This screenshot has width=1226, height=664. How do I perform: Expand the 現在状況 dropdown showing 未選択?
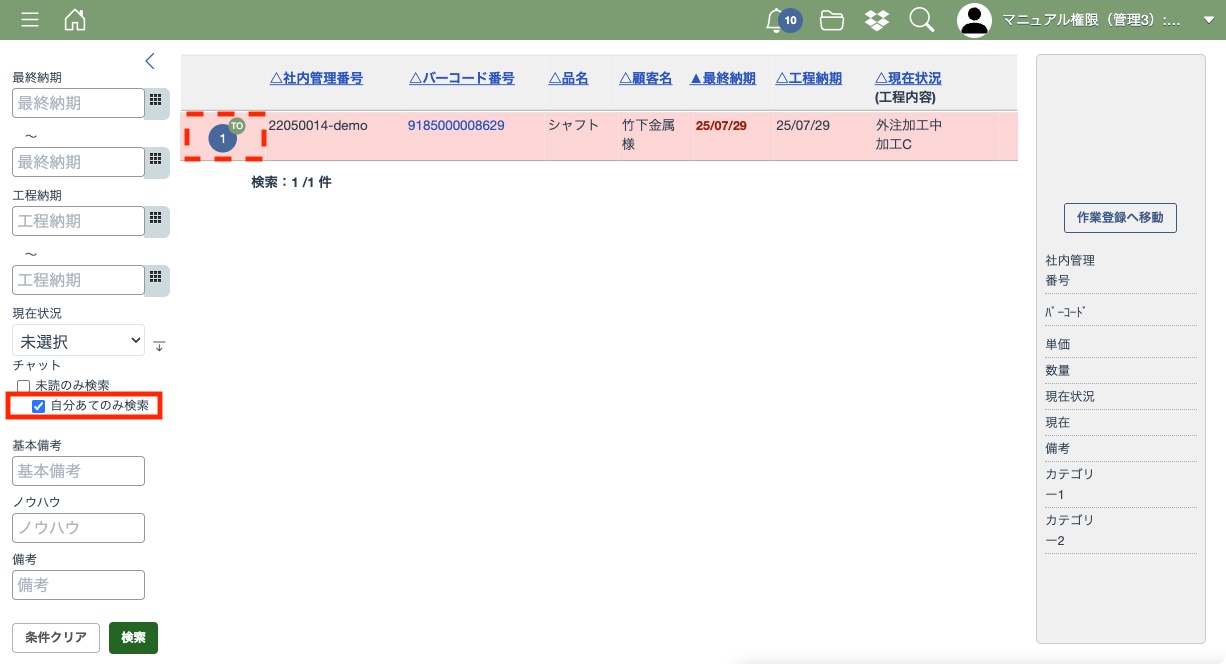(79, 341)
